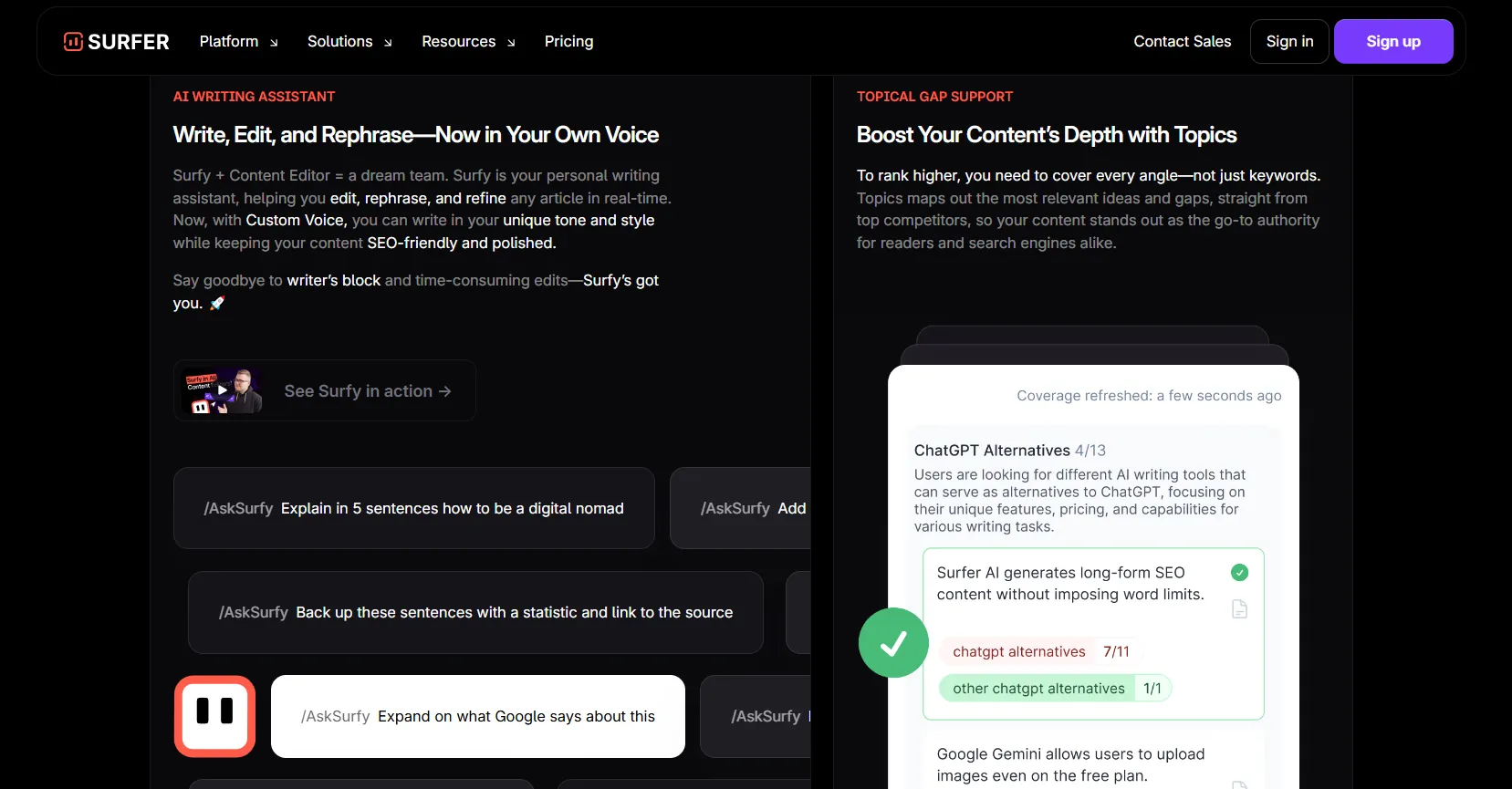Image resolution: width=1512 pixels, height=789 pixels.
Task: Click the AI WRITING ASSISTANT label
Action: pyautogui.click(x=254, y=97)
